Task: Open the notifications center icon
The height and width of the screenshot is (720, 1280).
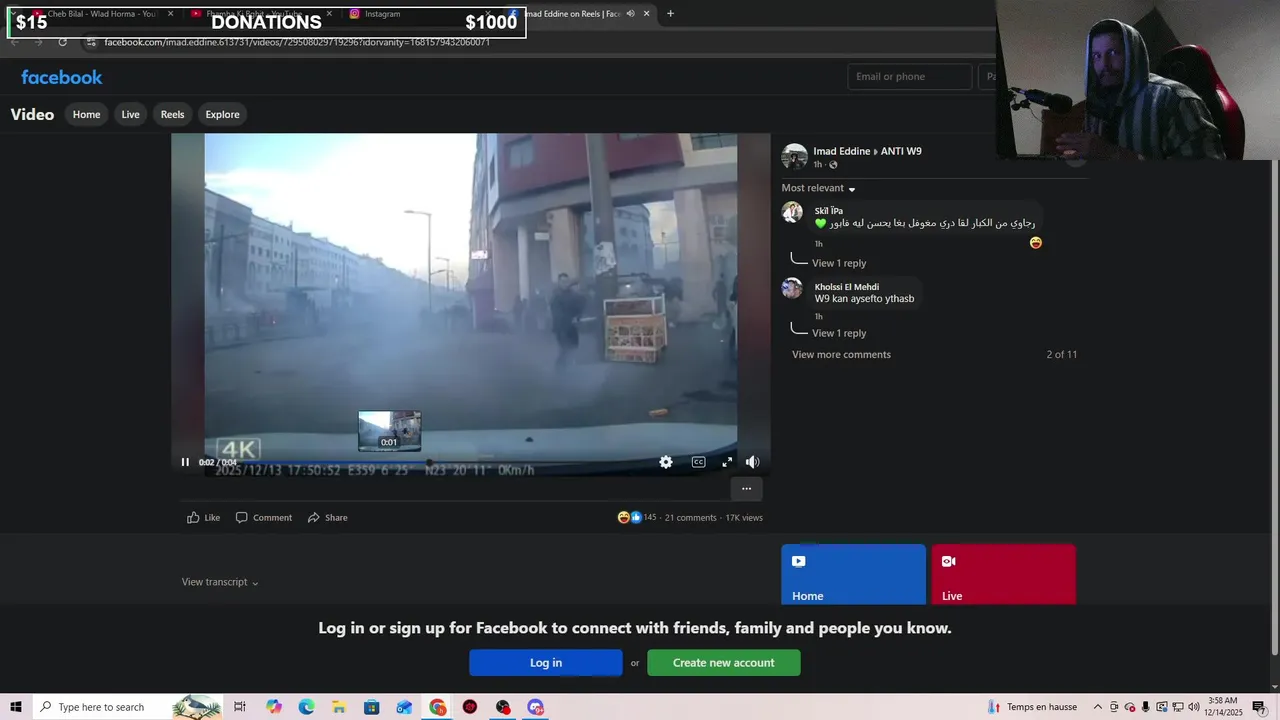Action: (x=1259, y=707)
